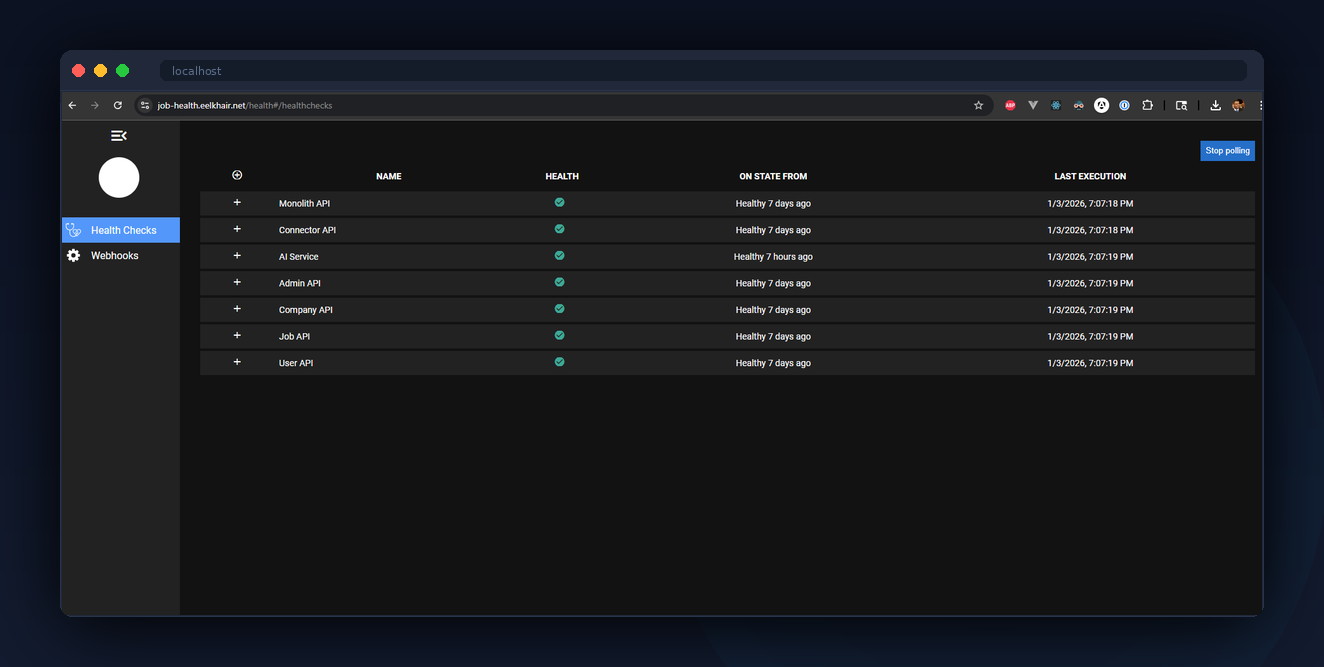The height and width of the screenshot is (667, 1324).
Task: Click the healthy check icon on the Job API row
Action: [x=559, y=335]
